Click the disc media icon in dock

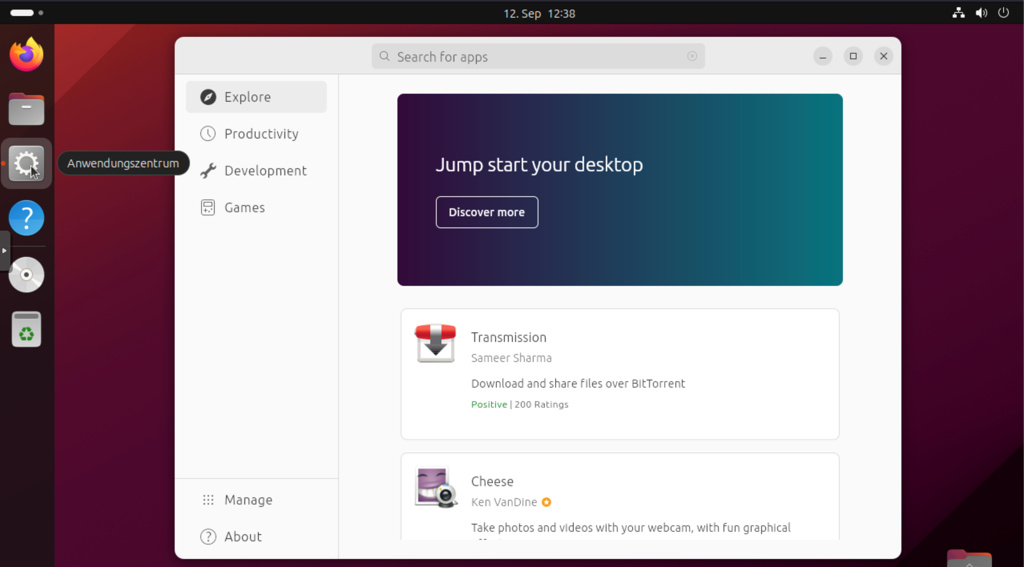pyautogui.click(x=26, y=274)
